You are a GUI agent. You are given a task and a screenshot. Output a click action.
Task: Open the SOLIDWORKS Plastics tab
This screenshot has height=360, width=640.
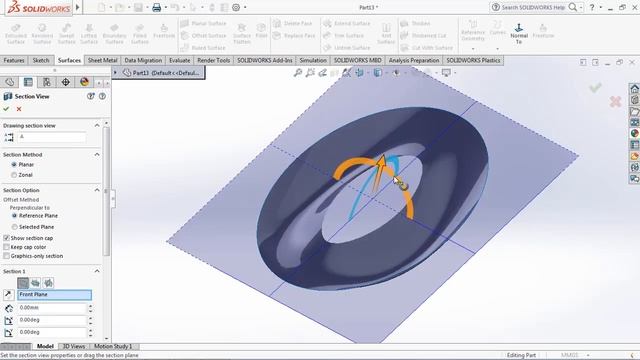point(473,60)
